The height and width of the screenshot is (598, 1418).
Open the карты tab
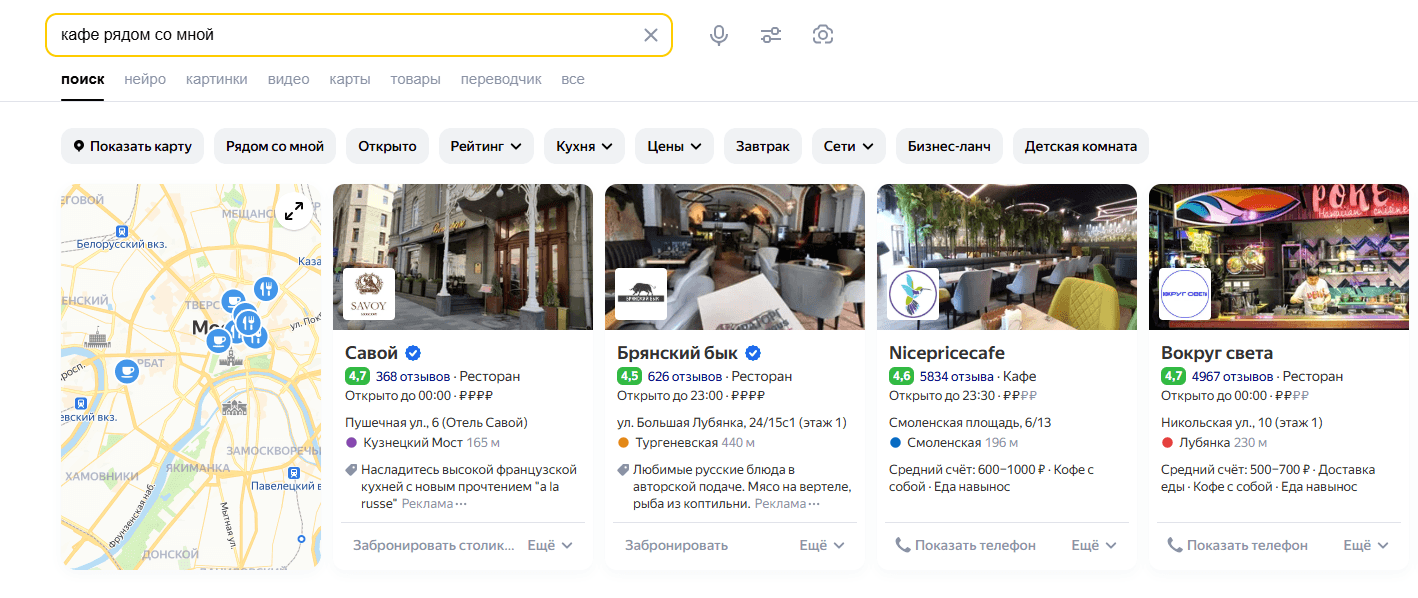[350, 79]
